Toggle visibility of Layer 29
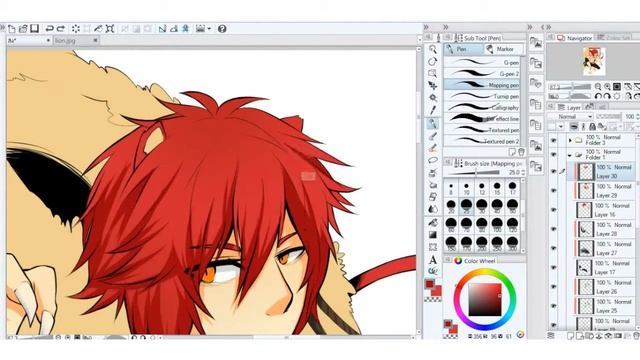 click(554, 191)
